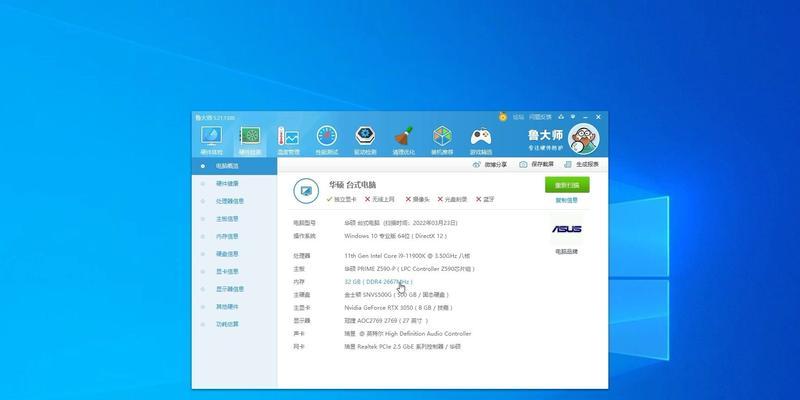Open the title bar dropdown menu arrow
The width and height of the screenshot is (800, 400).
573,117
